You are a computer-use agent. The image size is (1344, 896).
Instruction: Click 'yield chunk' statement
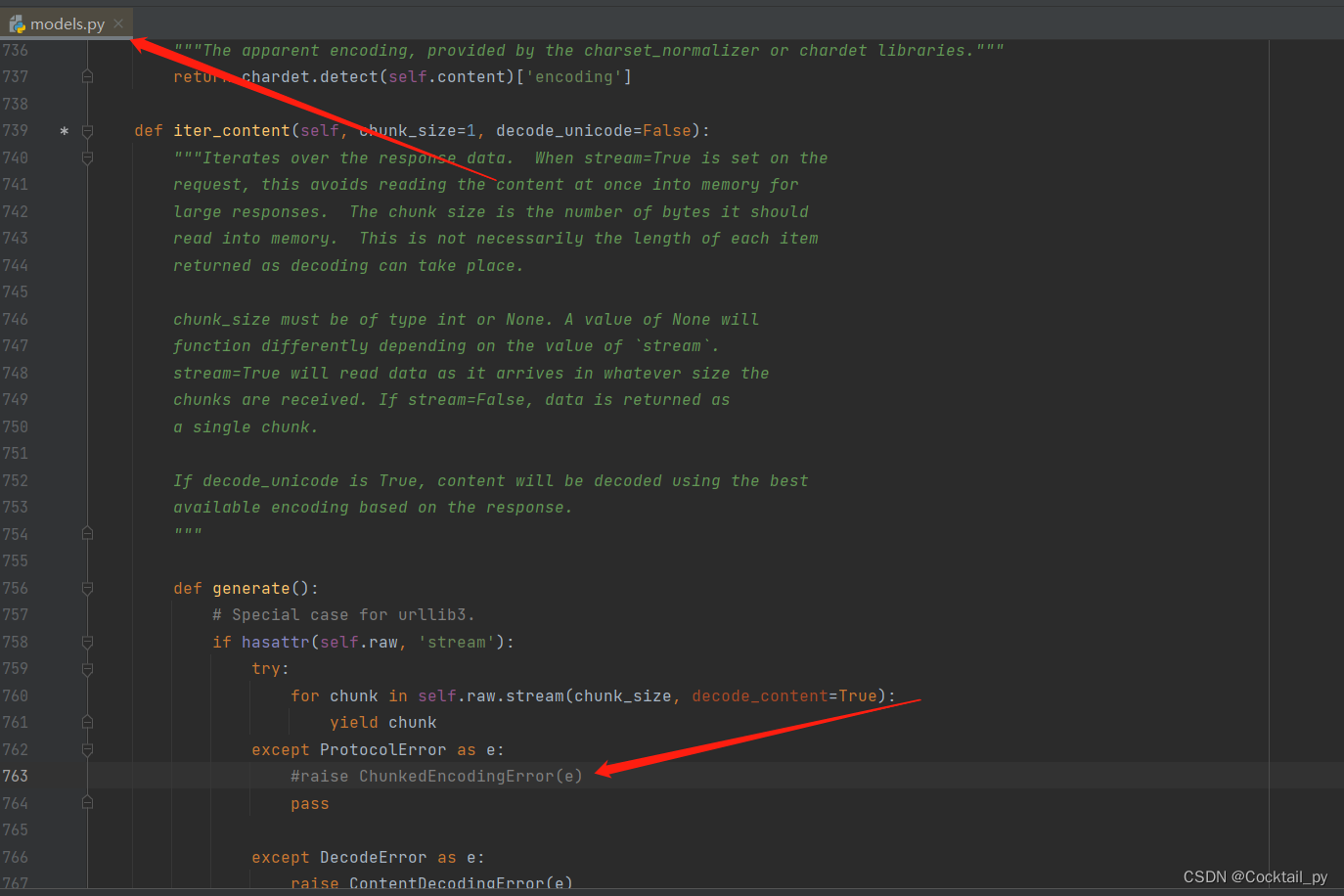383,723
